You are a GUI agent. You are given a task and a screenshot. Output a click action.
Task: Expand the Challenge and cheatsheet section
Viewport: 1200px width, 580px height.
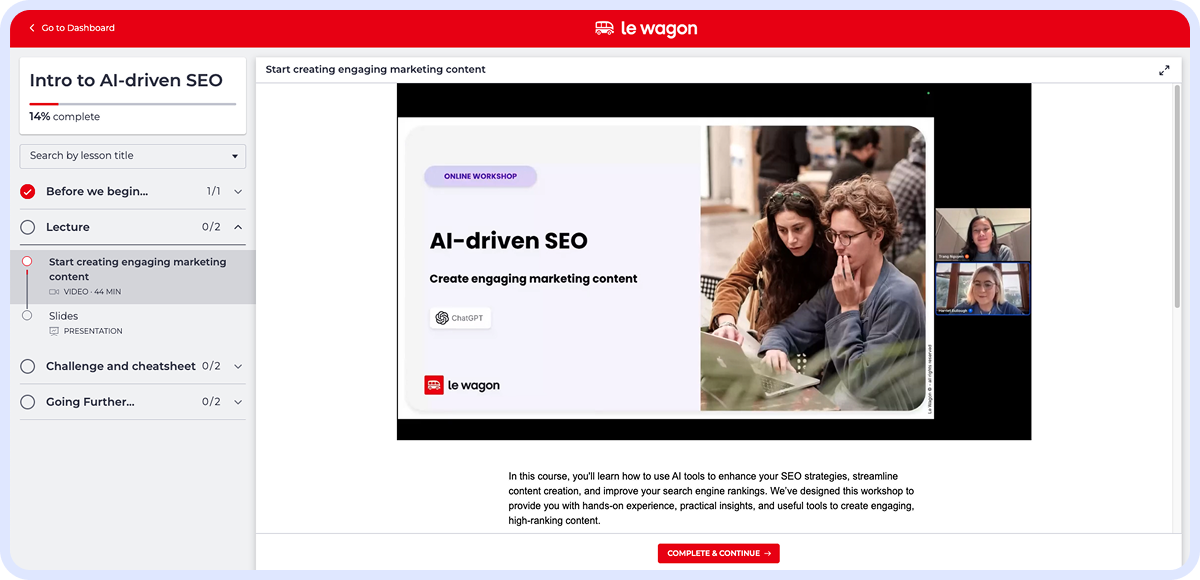coord(239,366)
